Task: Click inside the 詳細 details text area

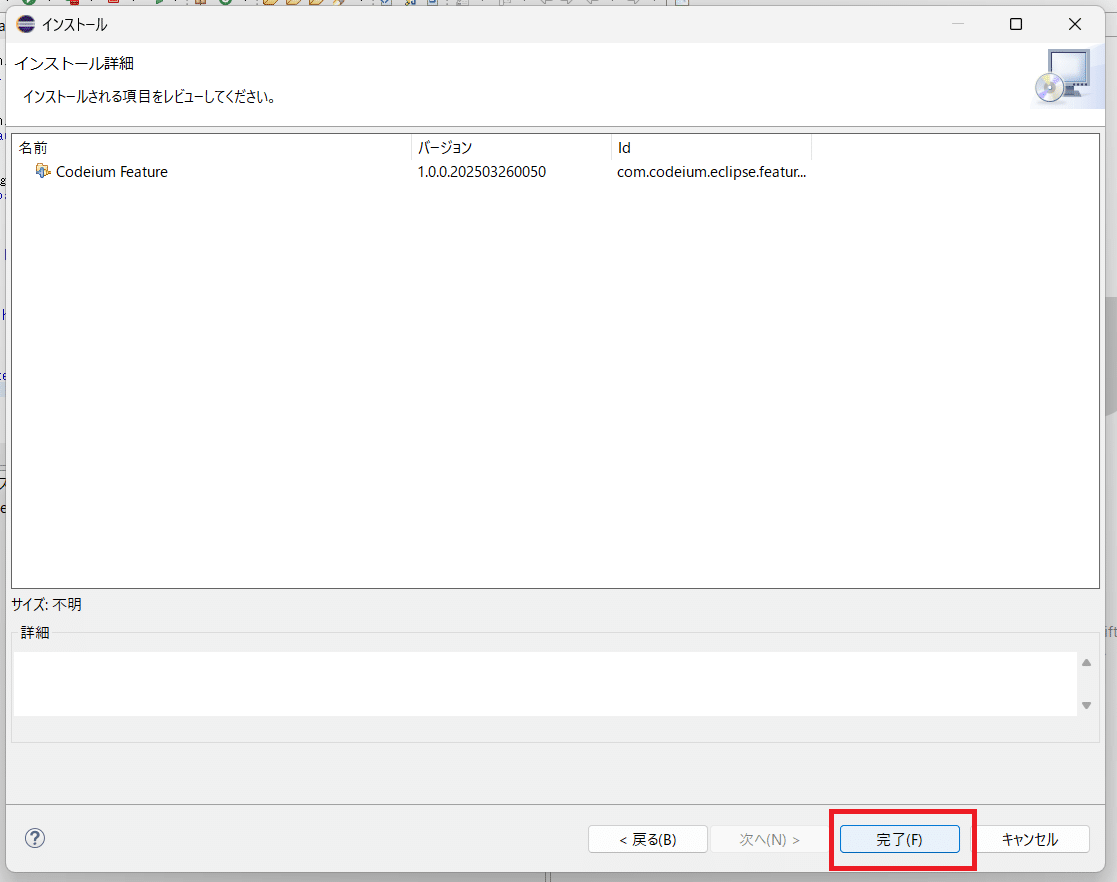Action: click(545, 684)
